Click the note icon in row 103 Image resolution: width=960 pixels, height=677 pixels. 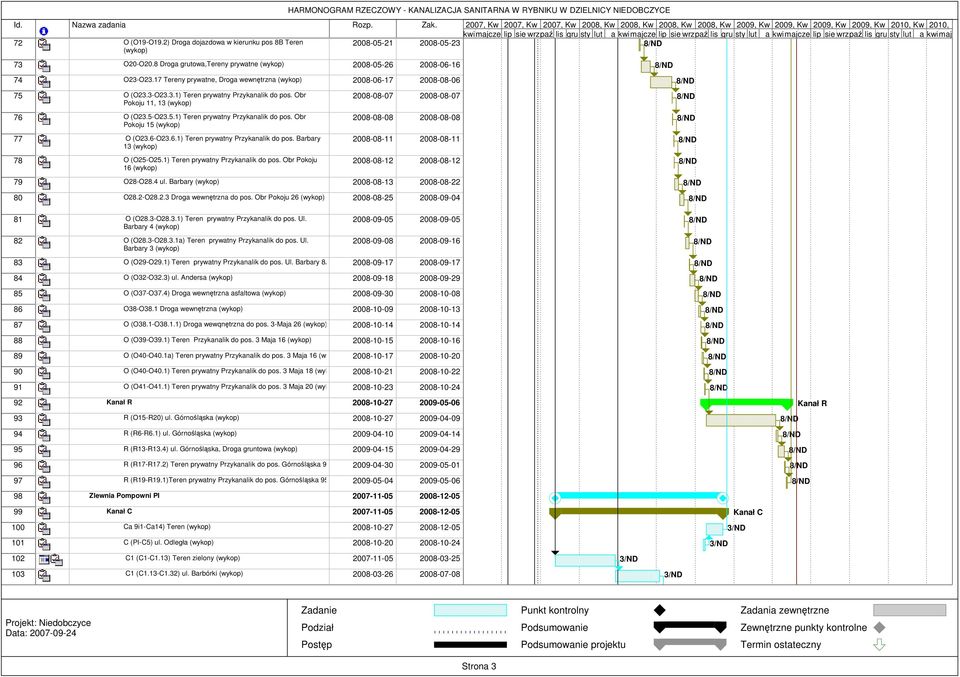pos(44,576)
